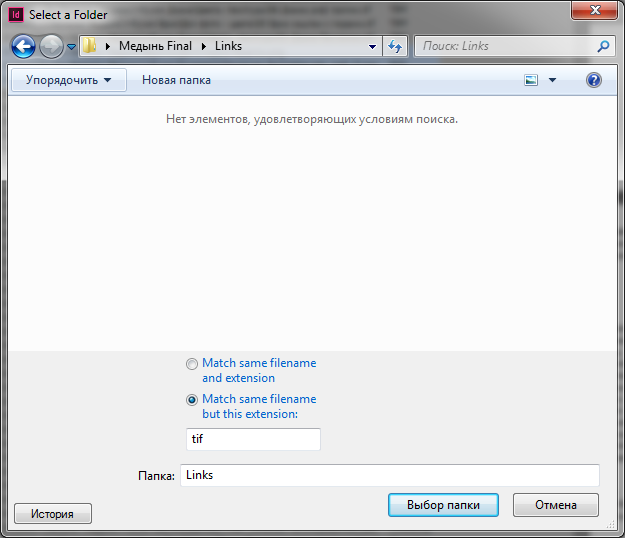Select the Медынь Final breadcrumb
625x538 pixels.
[155, 46]
